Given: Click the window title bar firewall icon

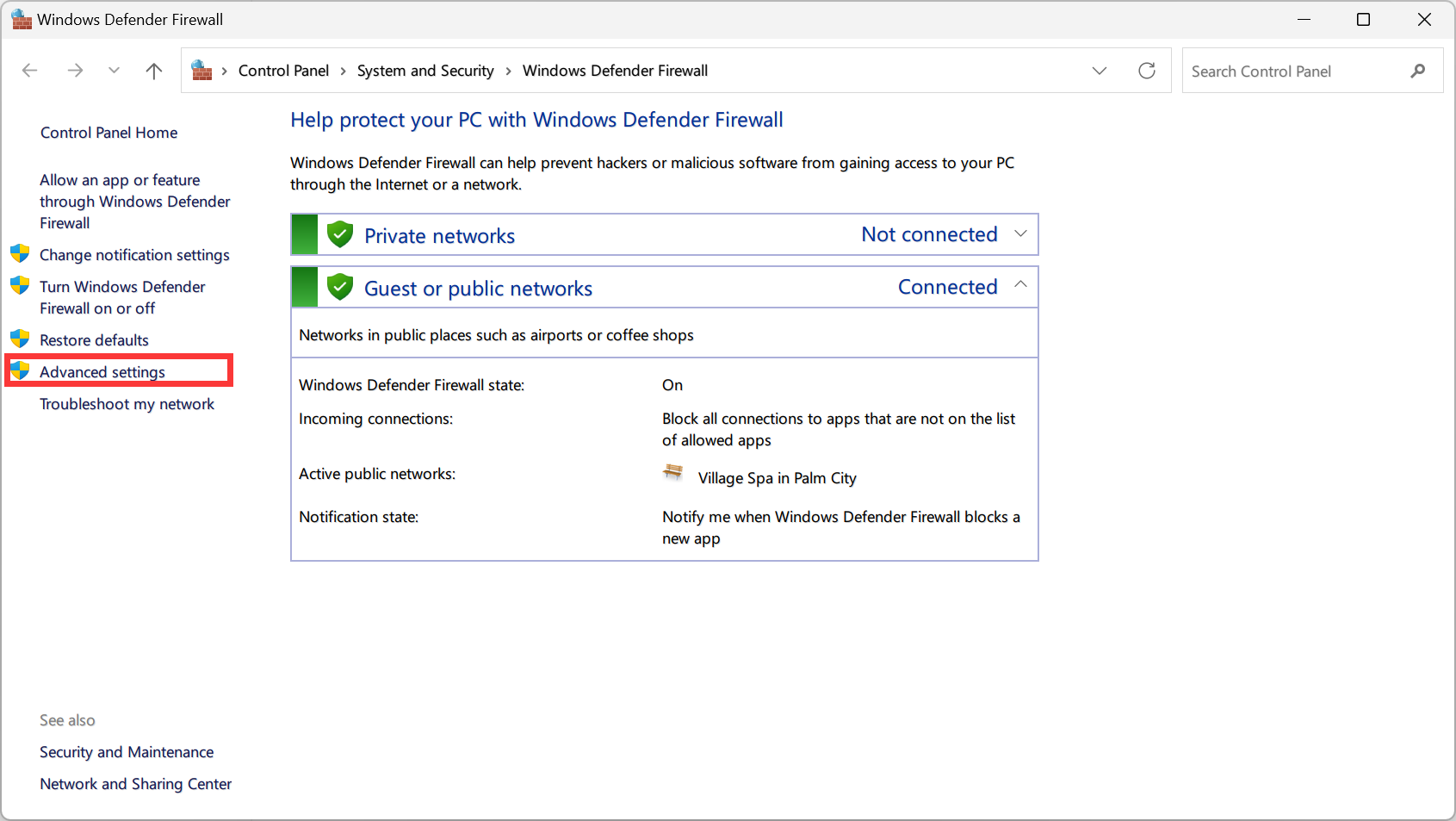Looking at the screenshot, I should click(x=22, y=19).
